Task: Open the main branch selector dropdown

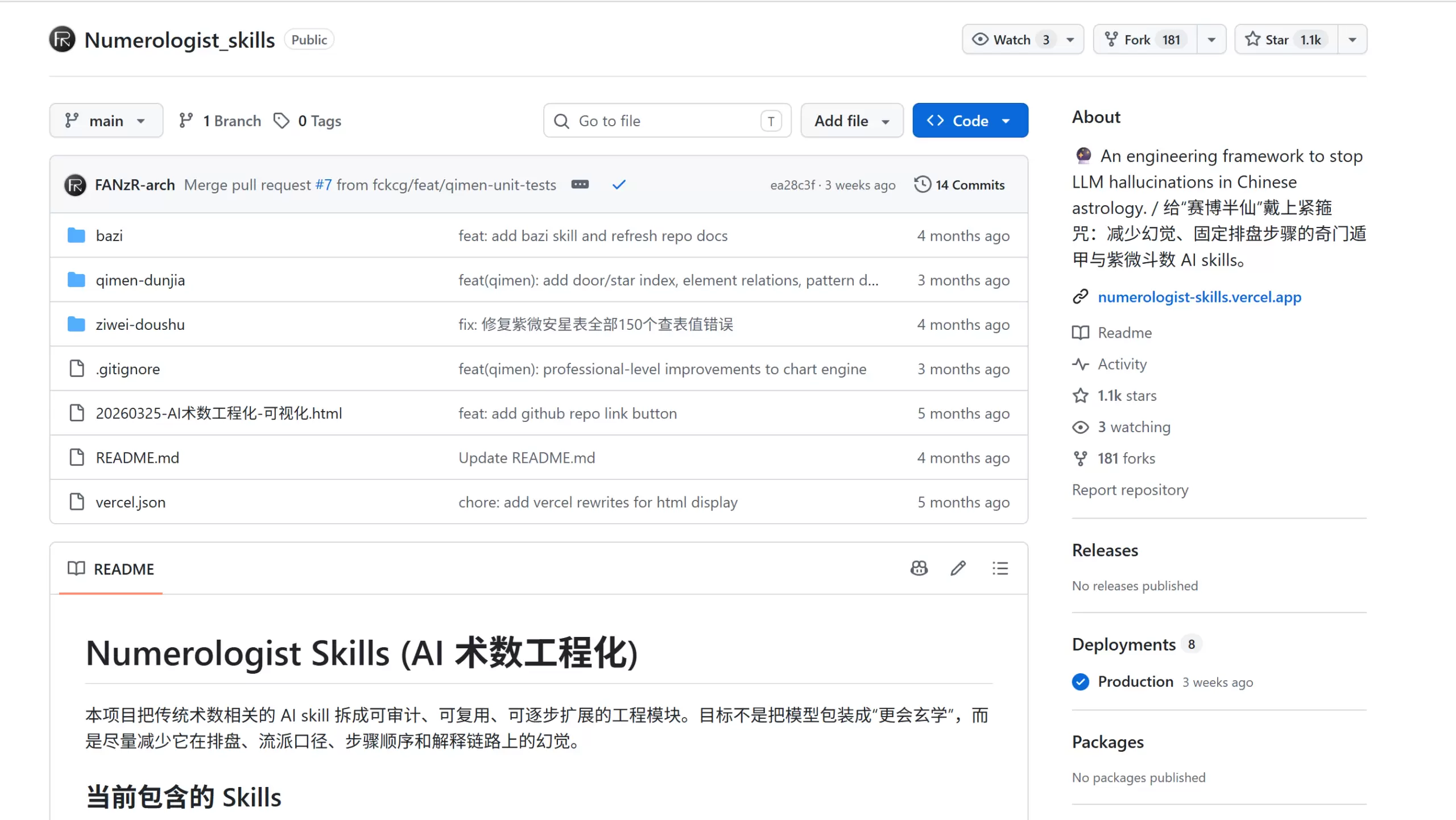Action: (106, 121)
